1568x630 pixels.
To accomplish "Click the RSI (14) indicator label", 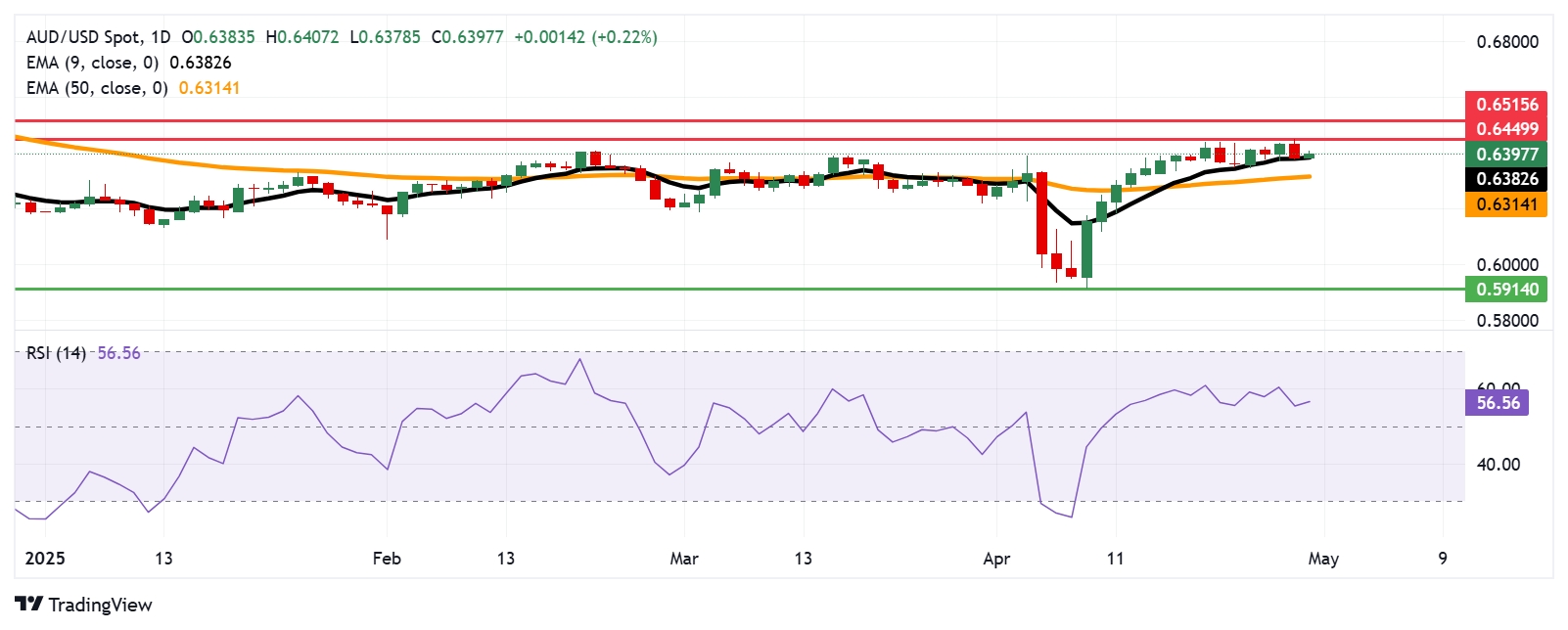I will (56, 353).
